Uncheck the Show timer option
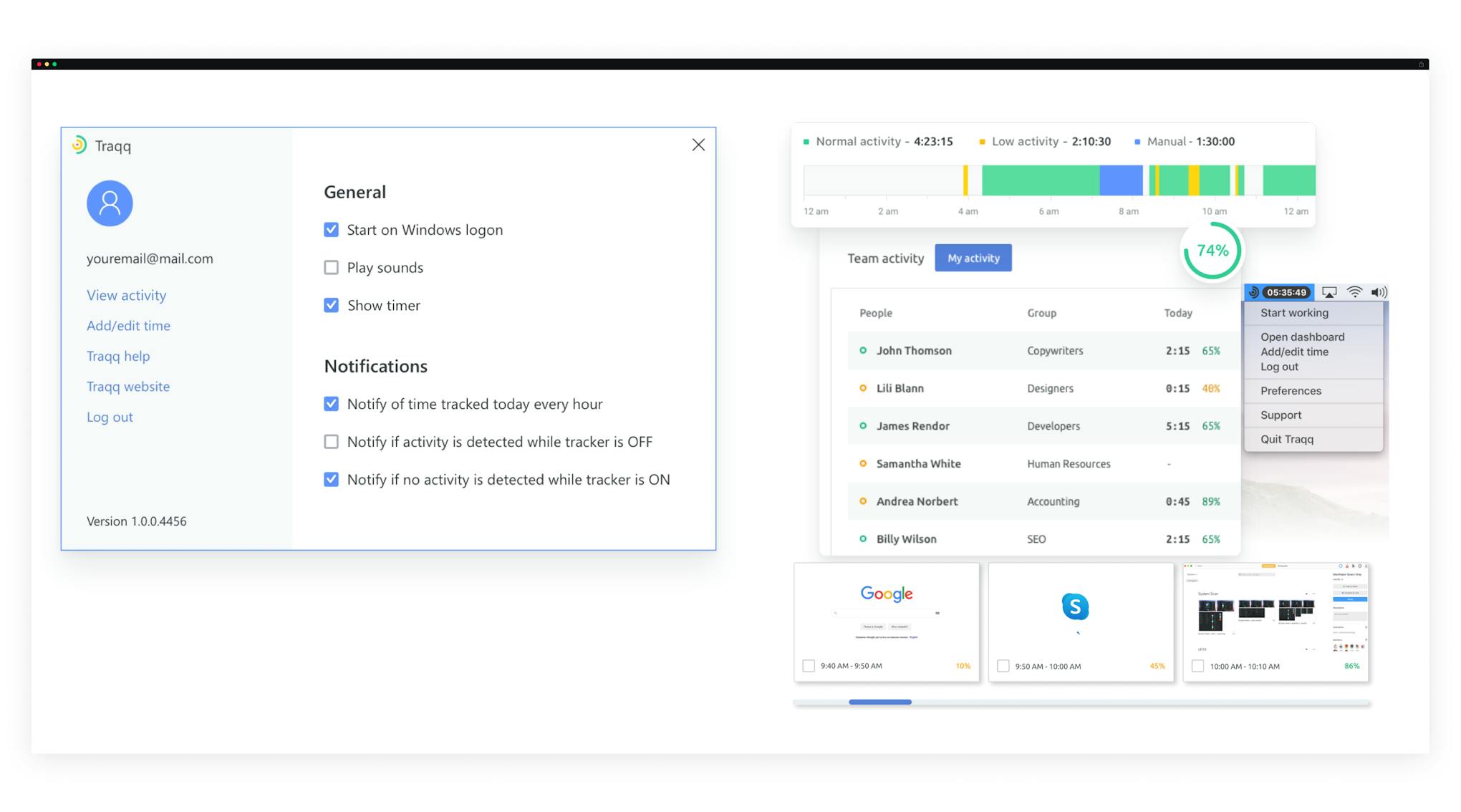 331,306
